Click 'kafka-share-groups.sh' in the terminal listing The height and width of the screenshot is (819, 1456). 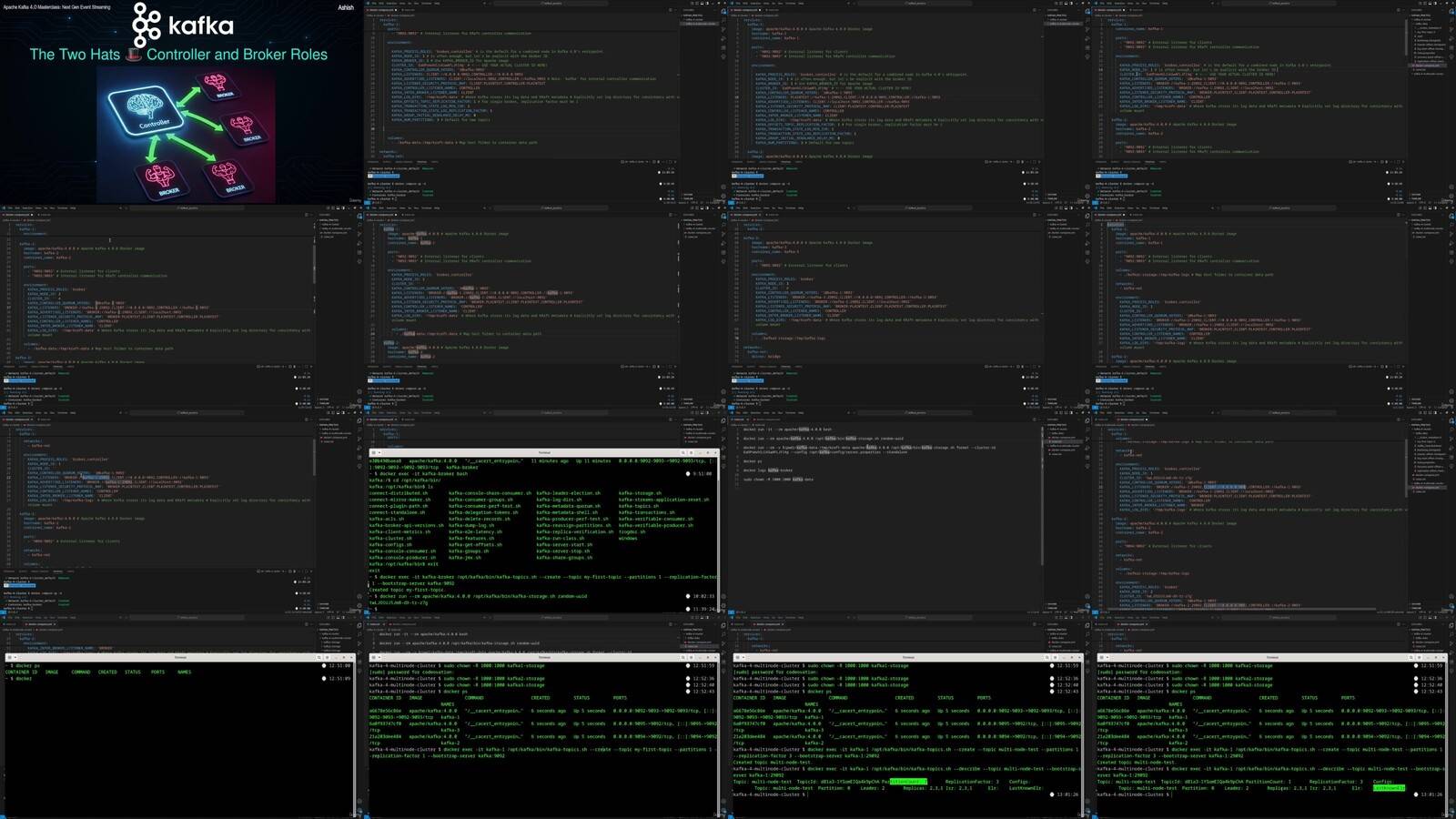[x=564, y=557]
